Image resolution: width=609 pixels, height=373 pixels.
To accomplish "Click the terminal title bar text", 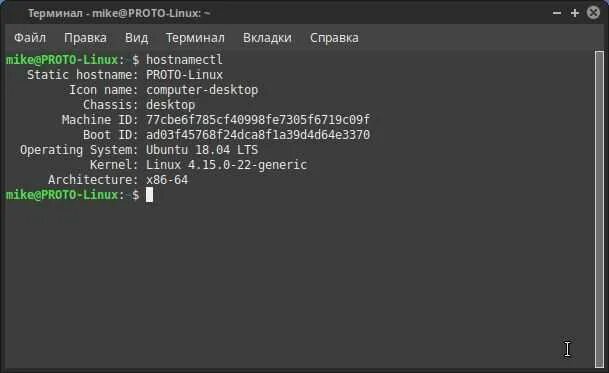I will click(119, 13).
